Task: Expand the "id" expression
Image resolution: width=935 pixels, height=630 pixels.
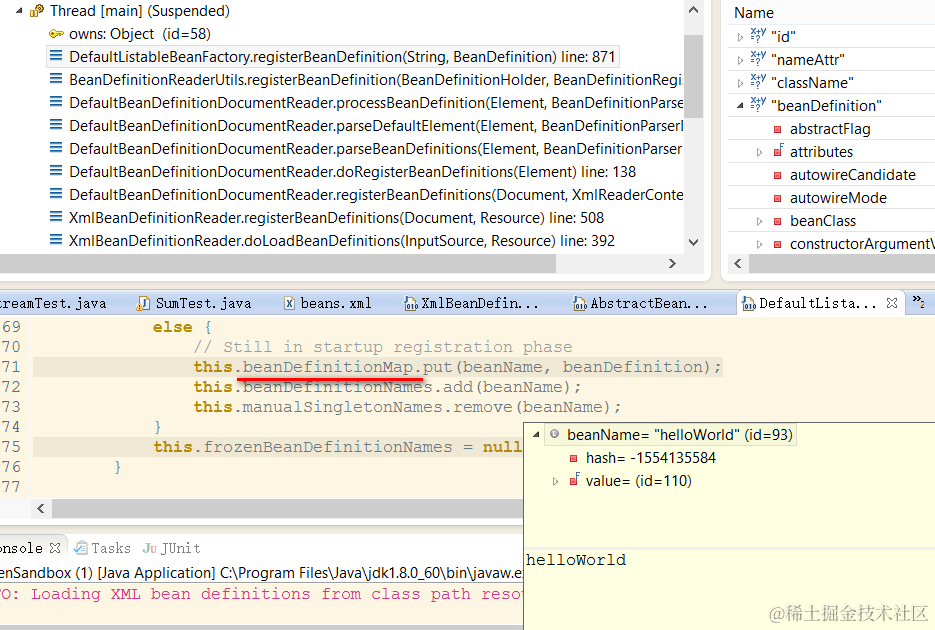Action: [x=740, y=38]
